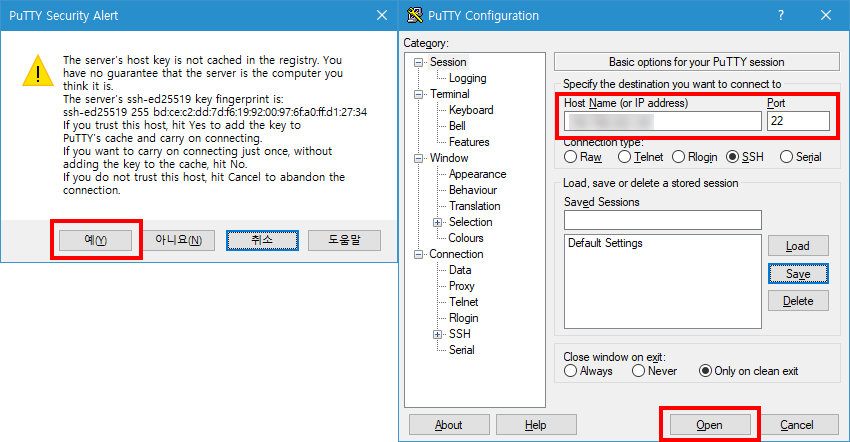Select the Terminal category label
Viewport: 850px width, 442px height.
(x=449, y=94)
